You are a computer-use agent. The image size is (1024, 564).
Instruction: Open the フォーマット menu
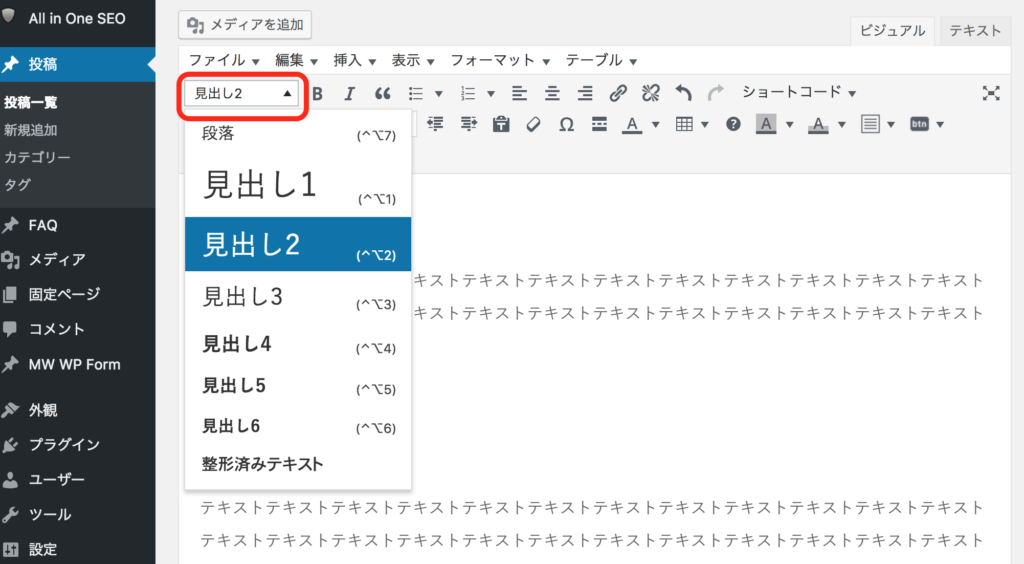(498, 60)
